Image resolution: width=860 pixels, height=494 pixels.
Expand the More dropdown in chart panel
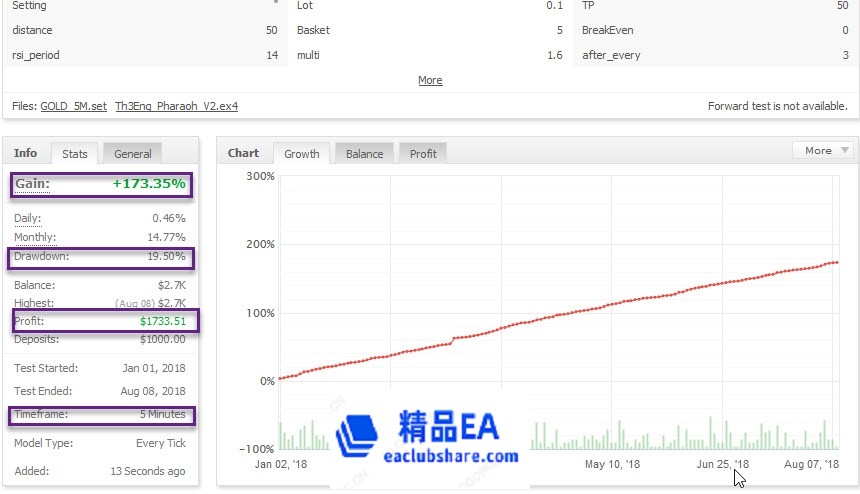click(822, 150)
